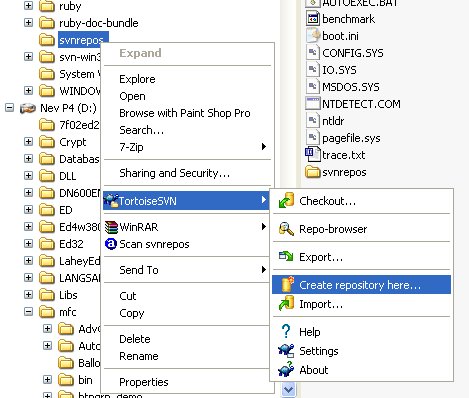The width and height of the screenshot is (469, 398).
Task: Click the benchmark file icon
Action: tap(313, 19)
